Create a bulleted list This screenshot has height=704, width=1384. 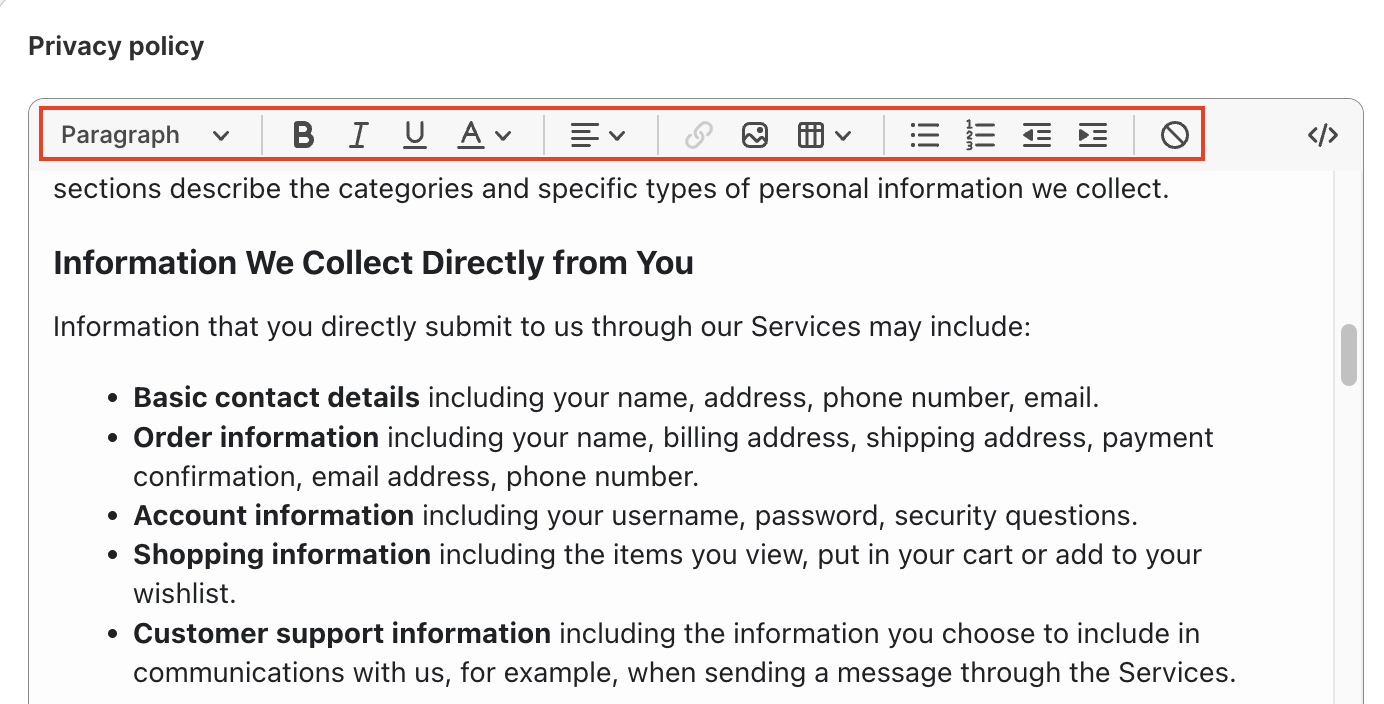coord(925,135)
